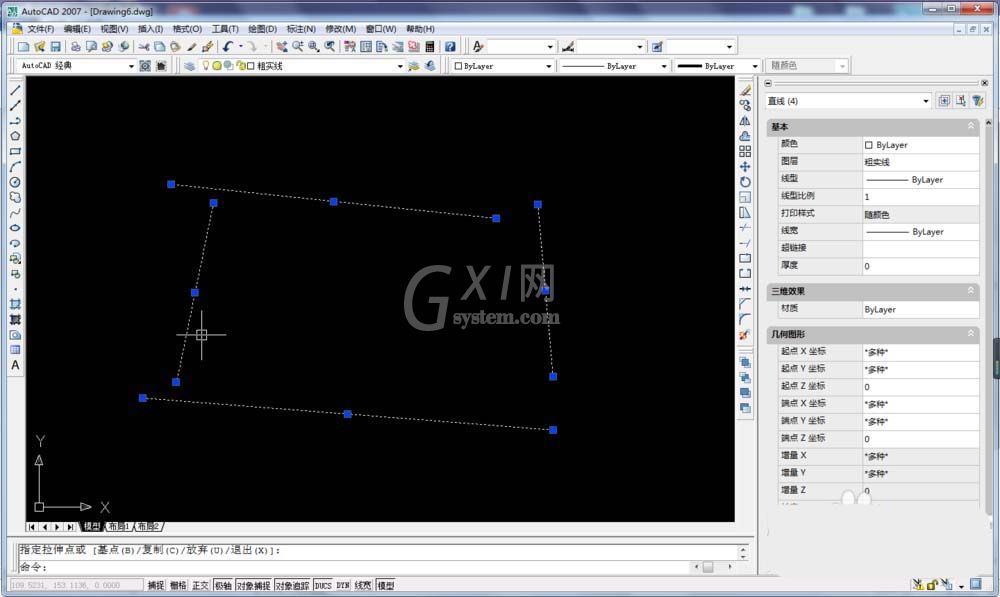The height and width of the screenshot is (597, 1000).
Task: Select the Arc draw tool
Action: [x=15, y=166]
